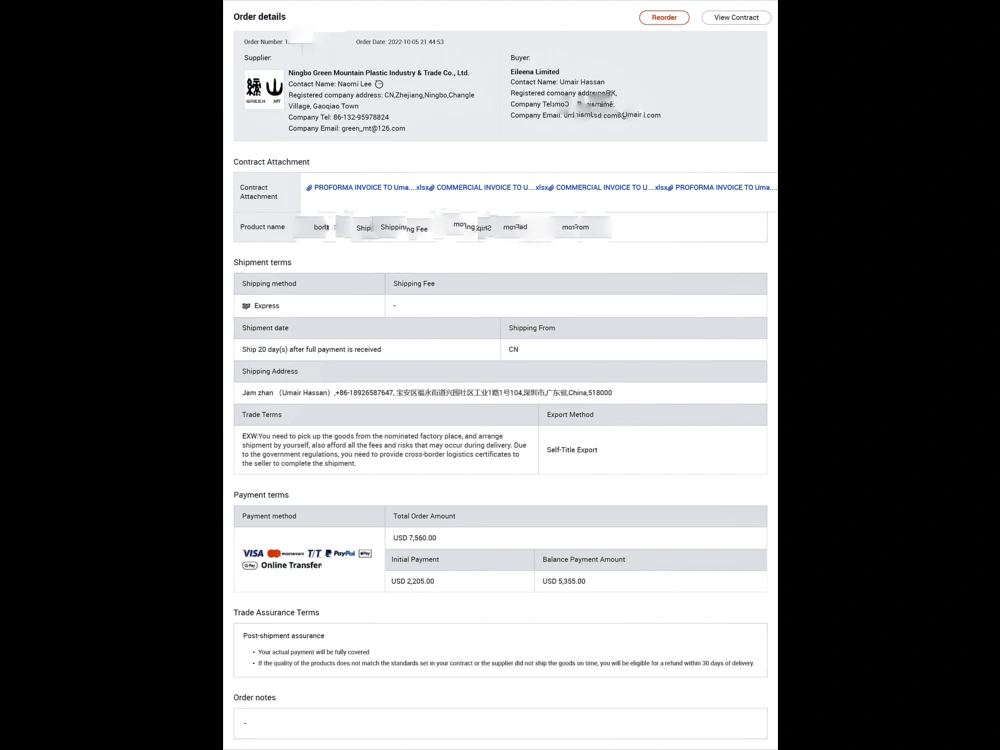Image resolution: width=1000 pixels, height=750 pixels.
Task: Click the Self-Title Export value
Action: pyautogui.click(x=571, y=450)
